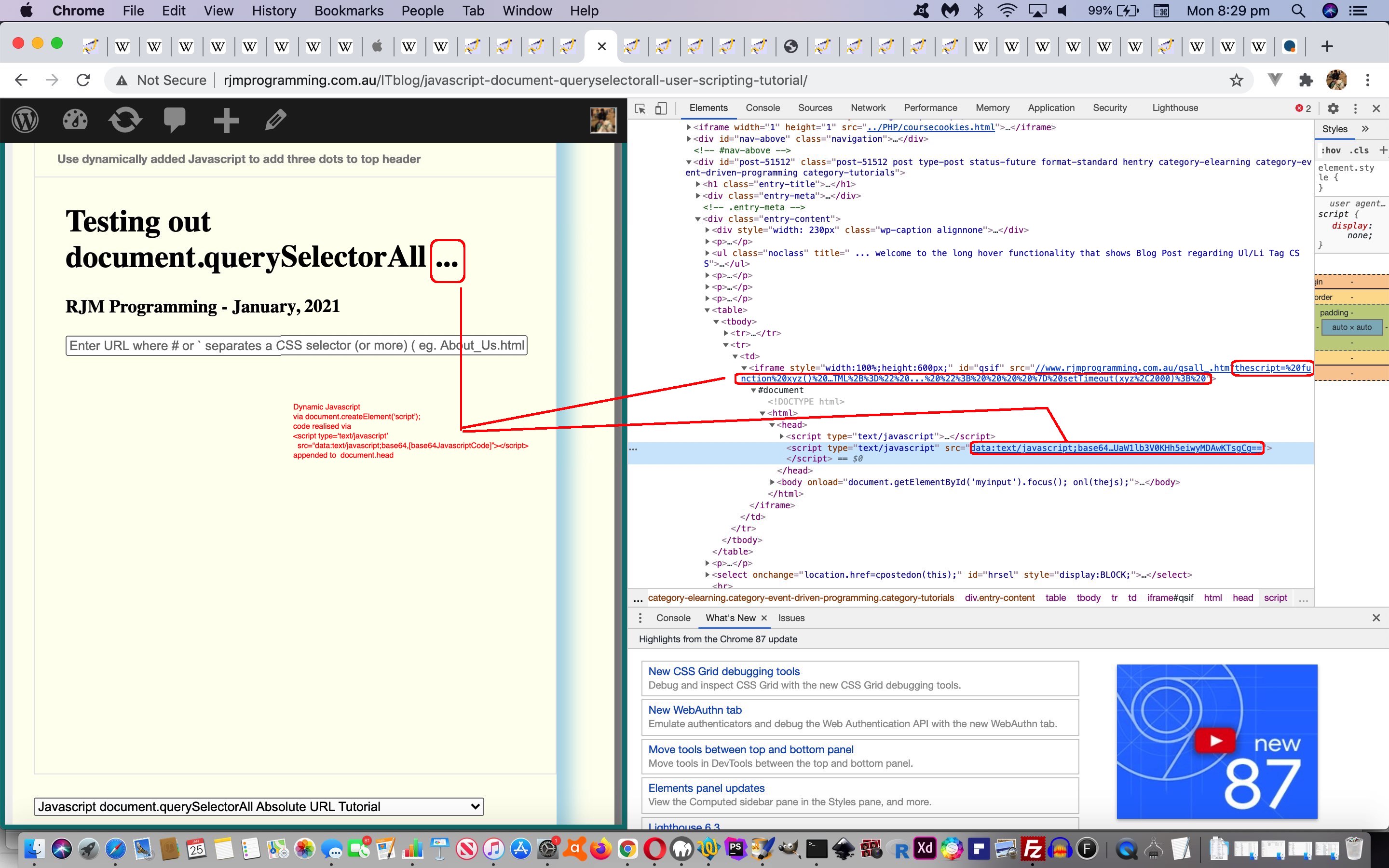Click the DevTools close panel icon
Viewport: 1389px width, 868px height.
[x=1375, y=108]
